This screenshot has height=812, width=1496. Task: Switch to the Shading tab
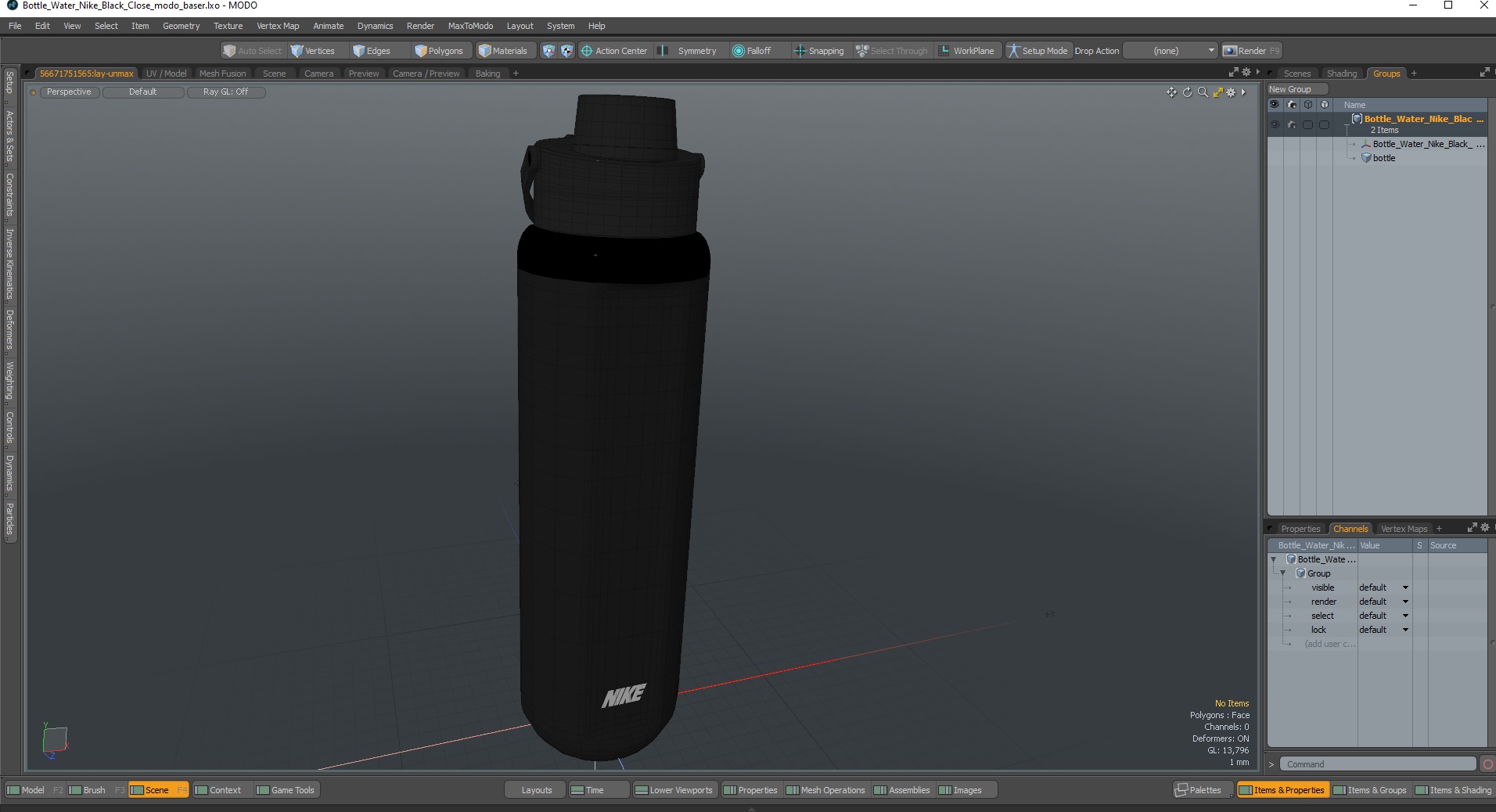click(x=1341, y=74)
